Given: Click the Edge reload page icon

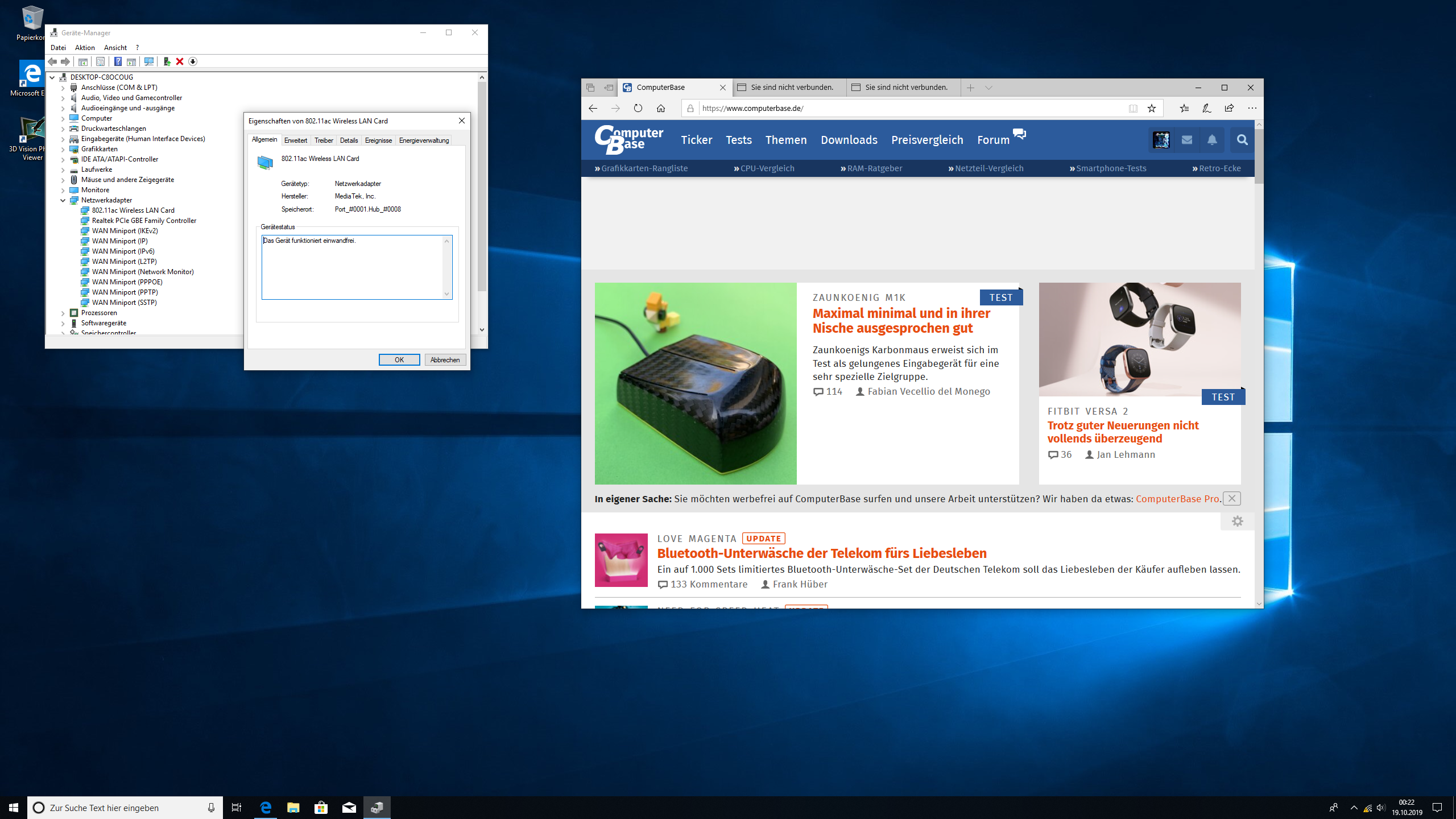Looking at the screenshot, I should 638,108.
